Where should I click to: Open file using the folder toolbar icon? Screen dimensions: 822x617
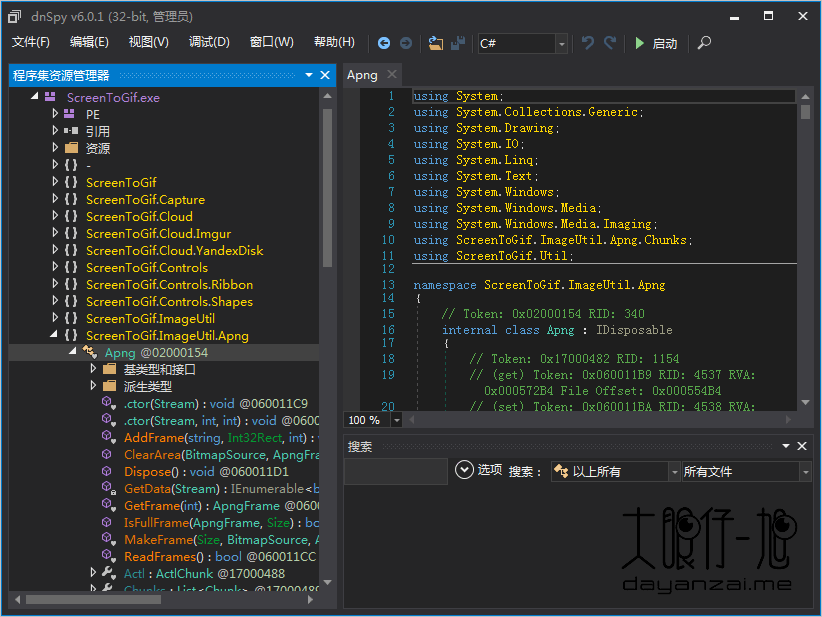click(436, 43)
